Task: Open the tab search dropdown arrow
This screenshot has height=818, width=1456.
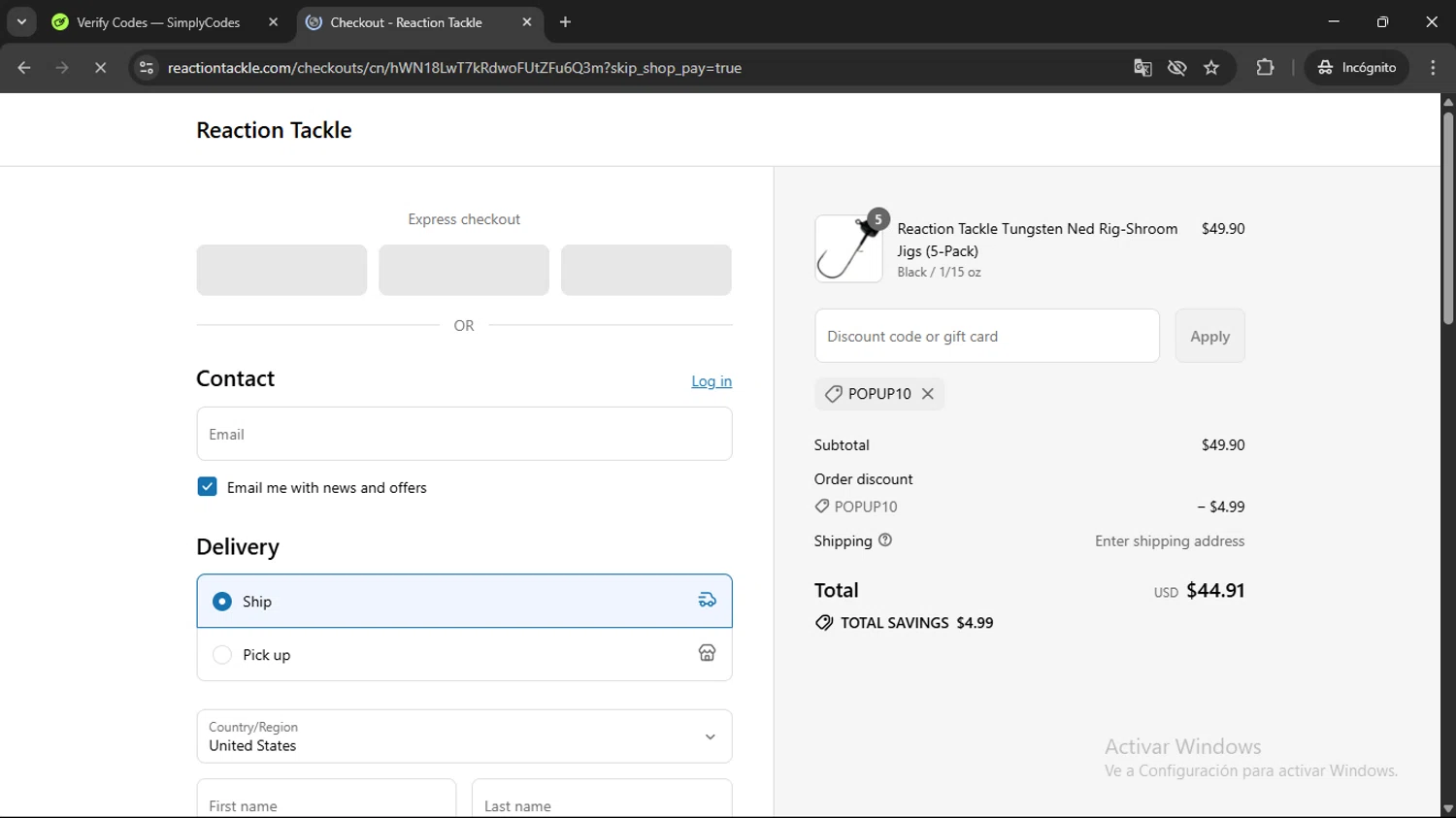Action: pos(21,21)
